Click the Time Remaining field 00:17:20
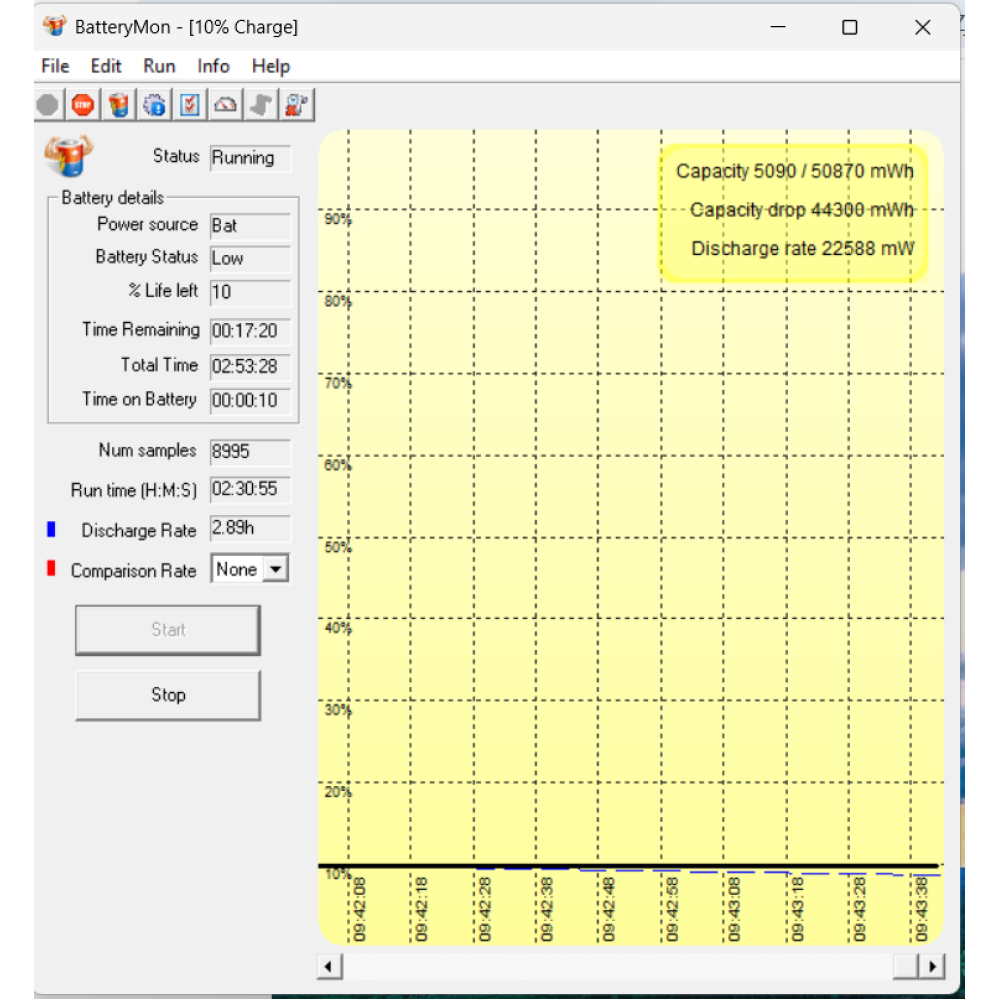Image resolution: width=1000 pixels, height=1000 pixels. click(x=250, y=330)
